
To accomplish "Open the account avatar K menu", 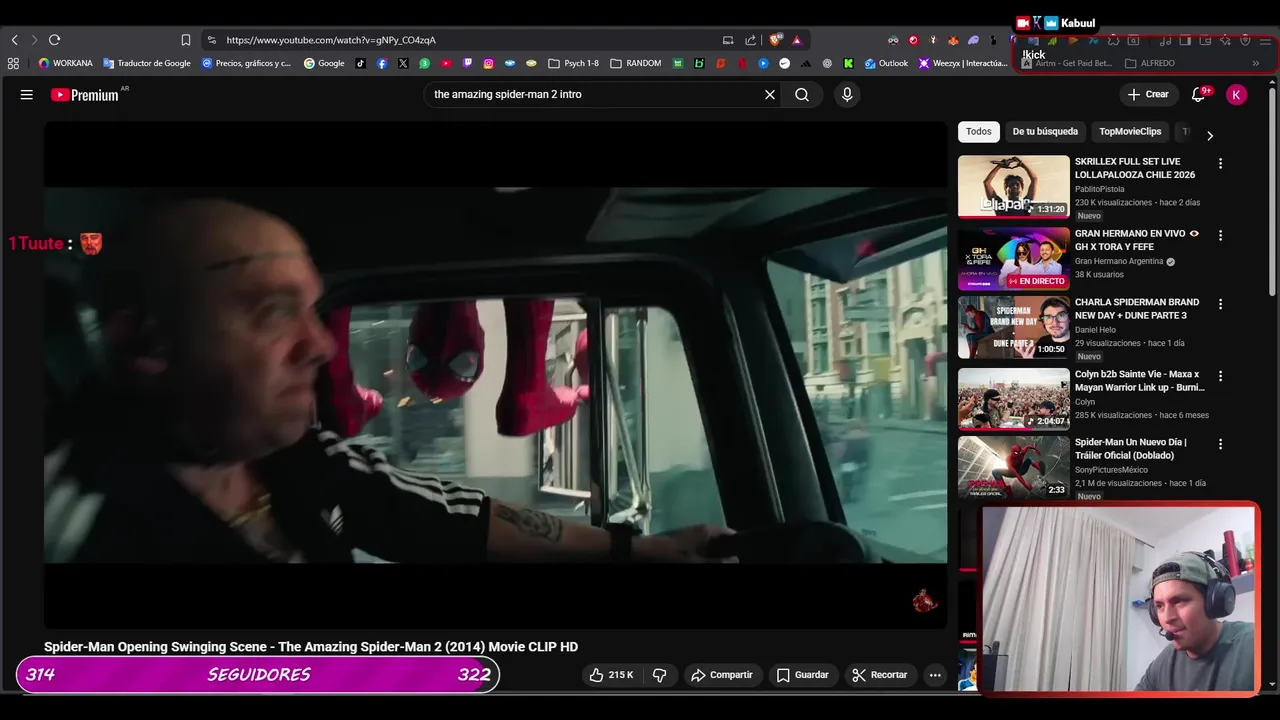I will click(1237, 94).
